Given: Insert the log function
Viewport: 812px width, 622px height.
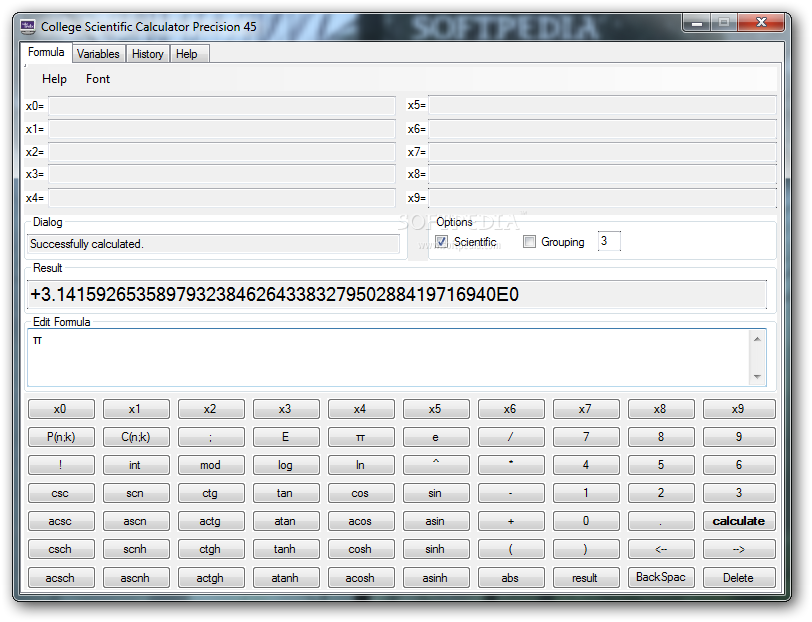Looking at the screenshot, I should (285, 465).
